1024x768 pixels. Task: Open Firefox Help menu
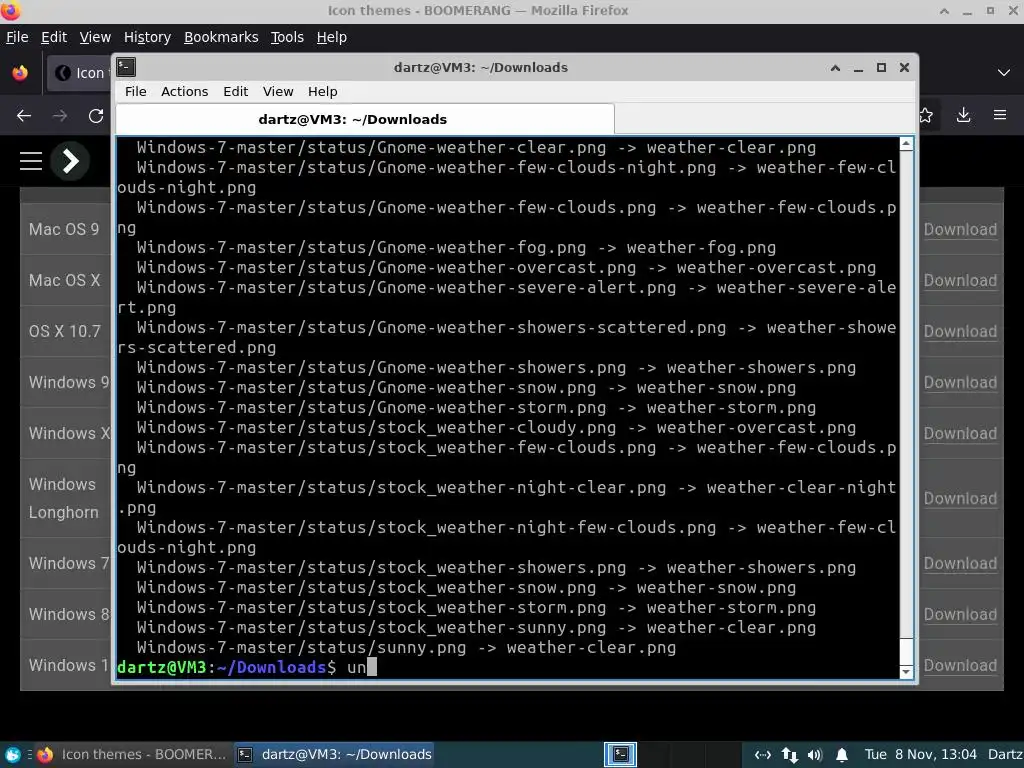[x=332, y=37]
